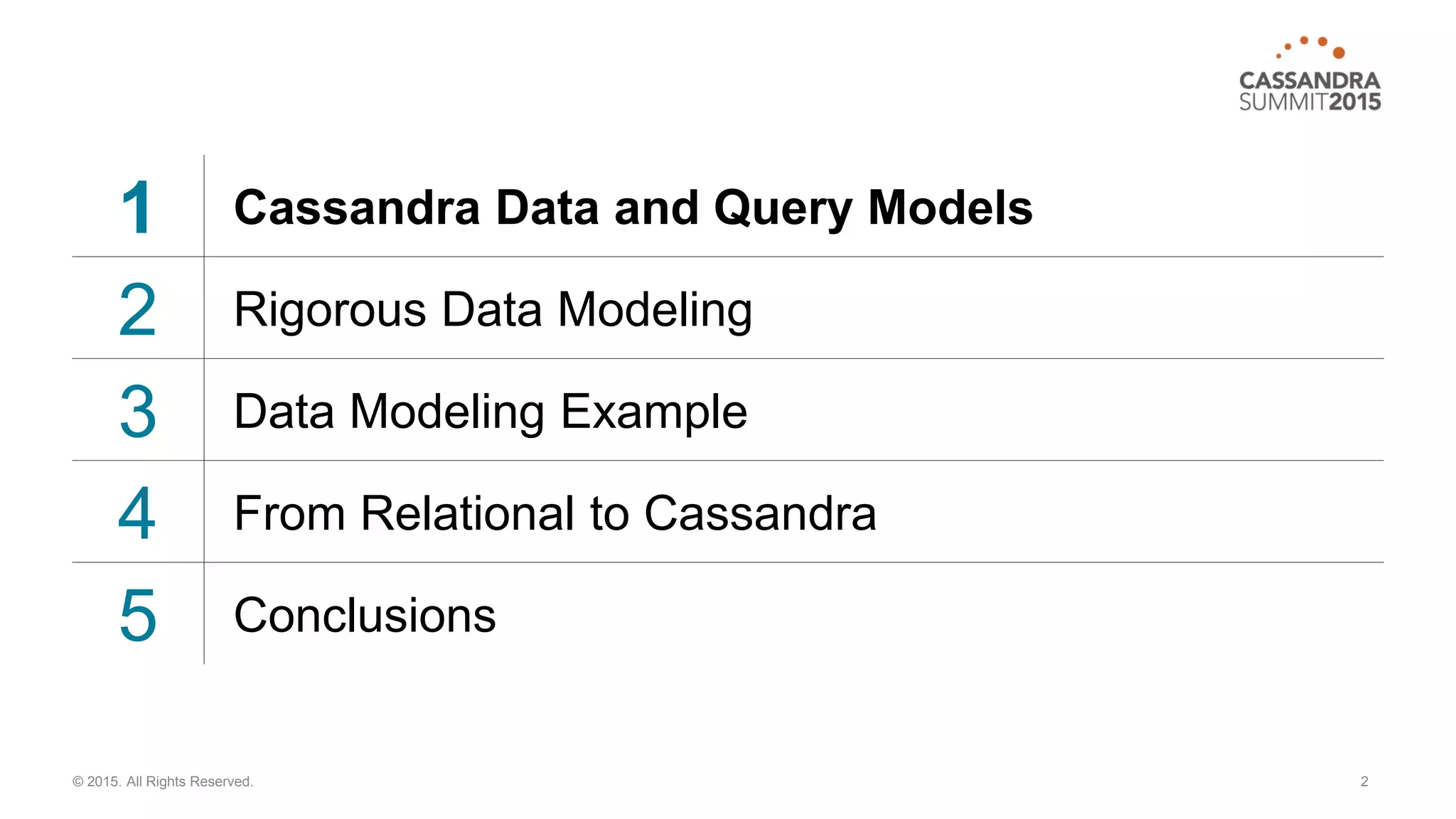Image resolution: width=1456 pixels, height=819 pixels.
Task: Click the teal number 3
Action: [137, 412]
